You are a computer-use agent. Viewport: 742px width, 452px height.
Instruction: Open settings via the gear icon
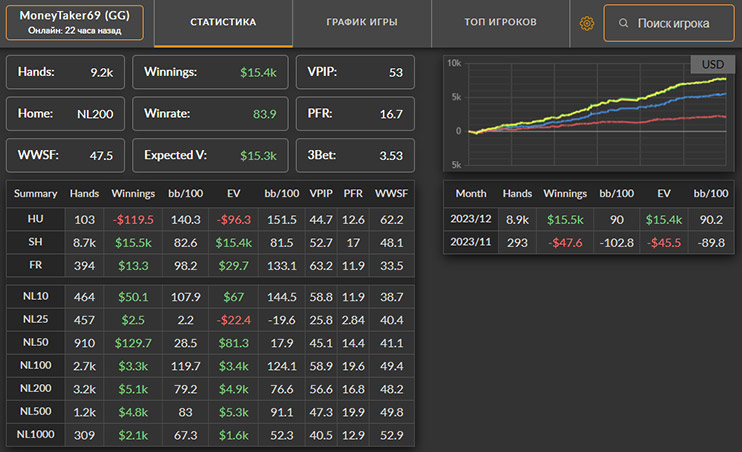pyautogui.click(x=587, y=22)
